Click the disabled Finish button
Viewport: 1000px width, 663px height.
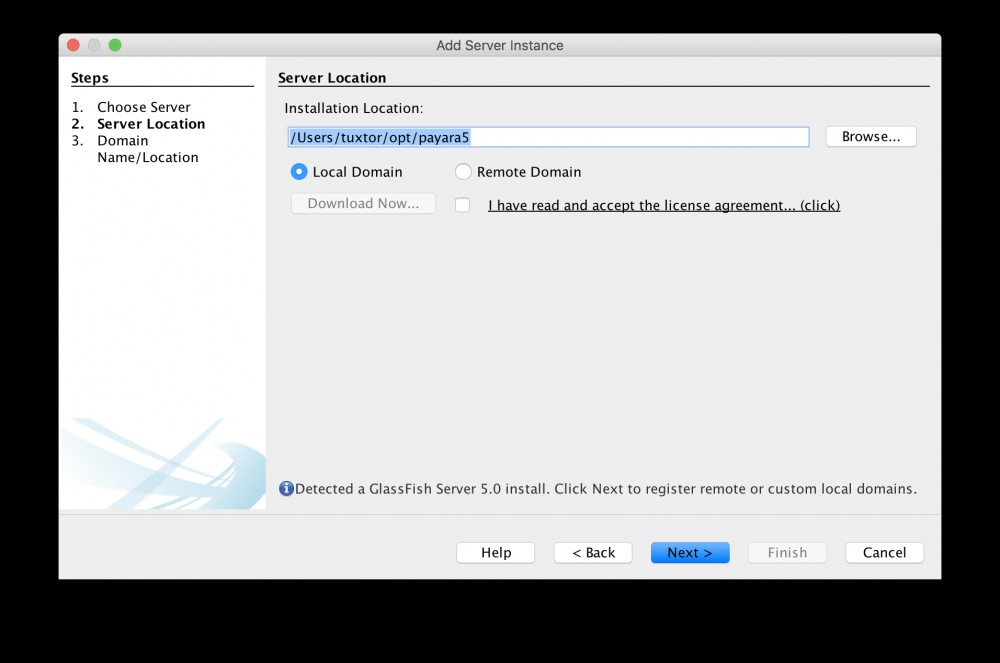click(787, 552)
